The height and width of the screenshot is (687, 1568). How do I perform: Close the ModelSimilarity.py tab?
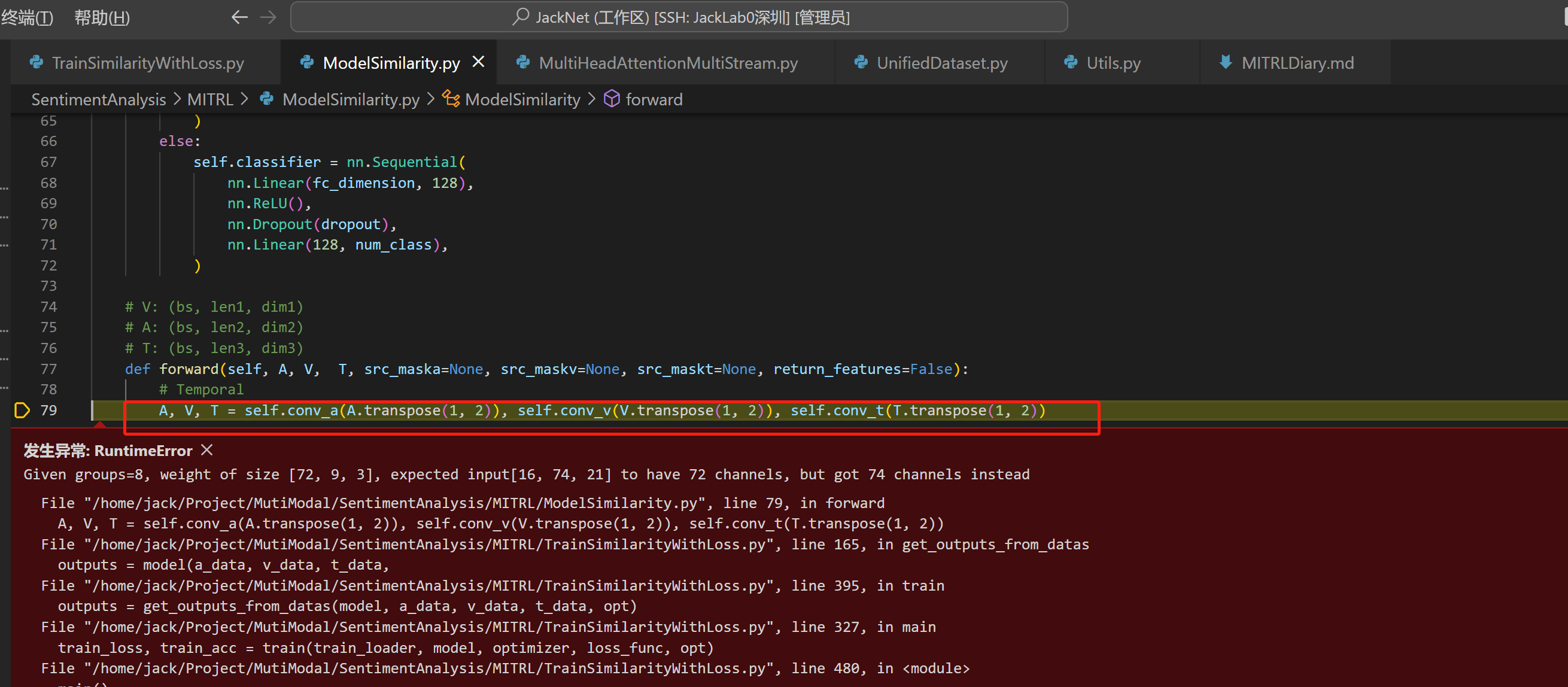478,62
